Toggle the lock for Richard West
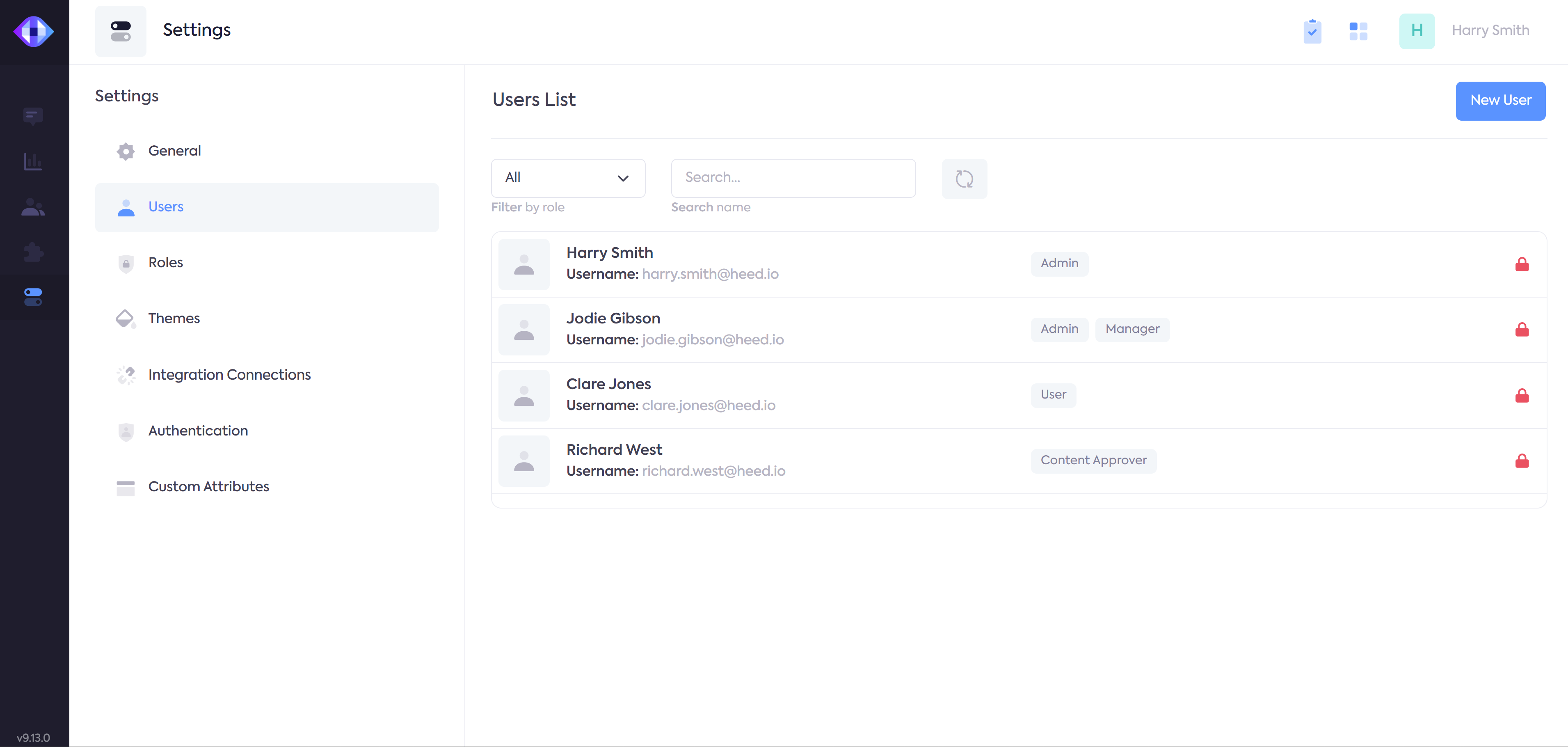The image size is (1568, 747). point(1522,461)
